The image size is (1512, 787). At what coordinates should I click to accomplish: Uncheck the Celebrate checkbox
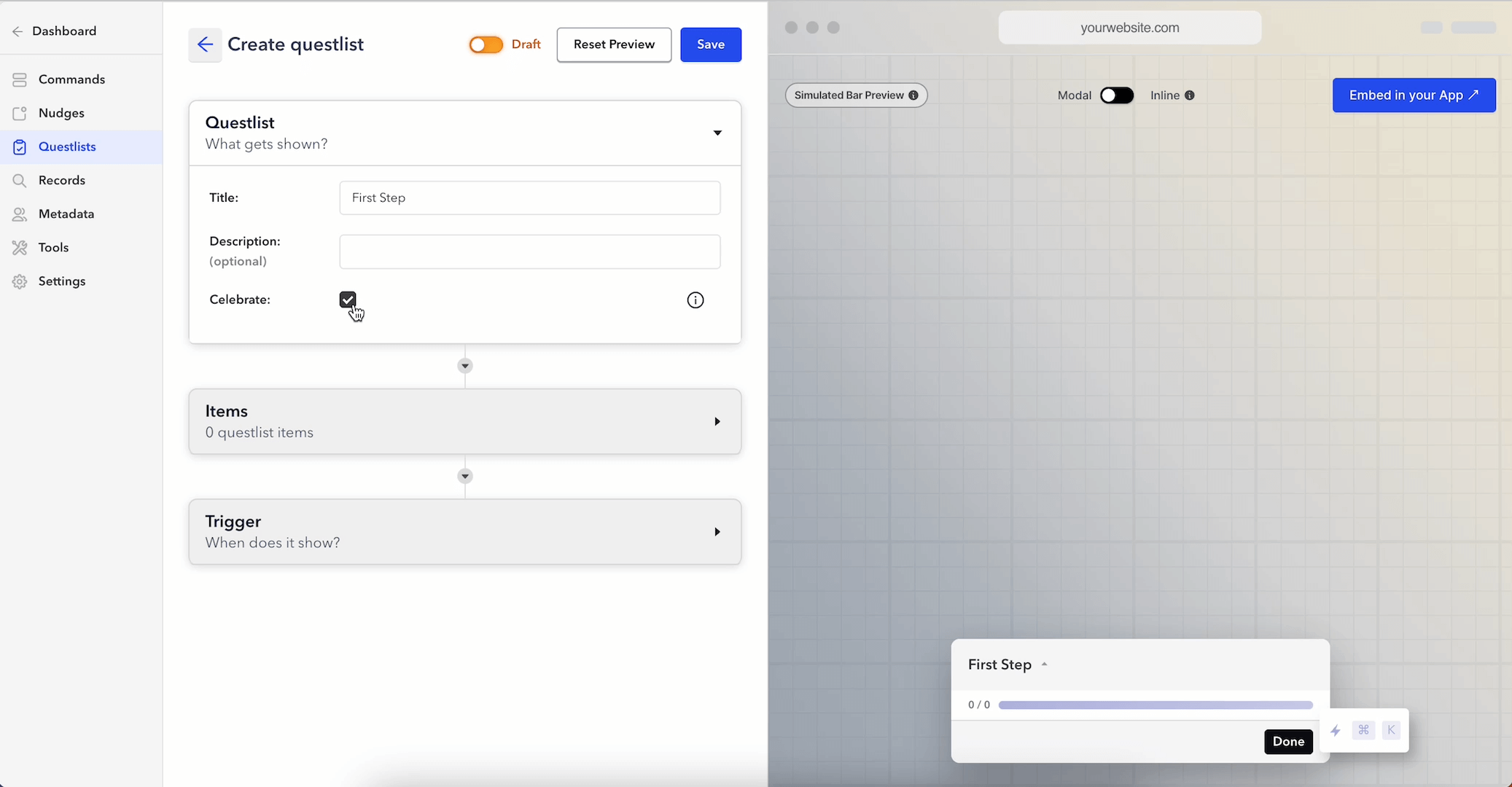[348, 299]
